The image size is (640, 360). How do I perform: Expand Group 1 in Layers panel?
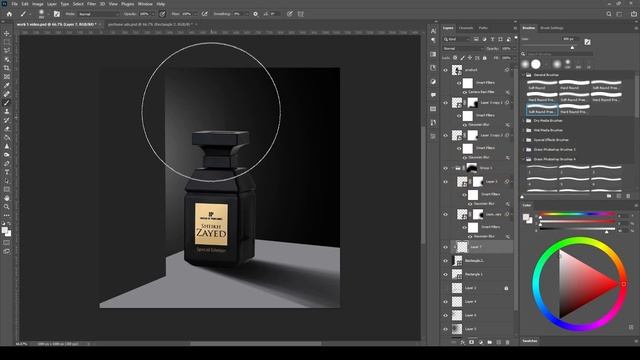coord(453,168)
